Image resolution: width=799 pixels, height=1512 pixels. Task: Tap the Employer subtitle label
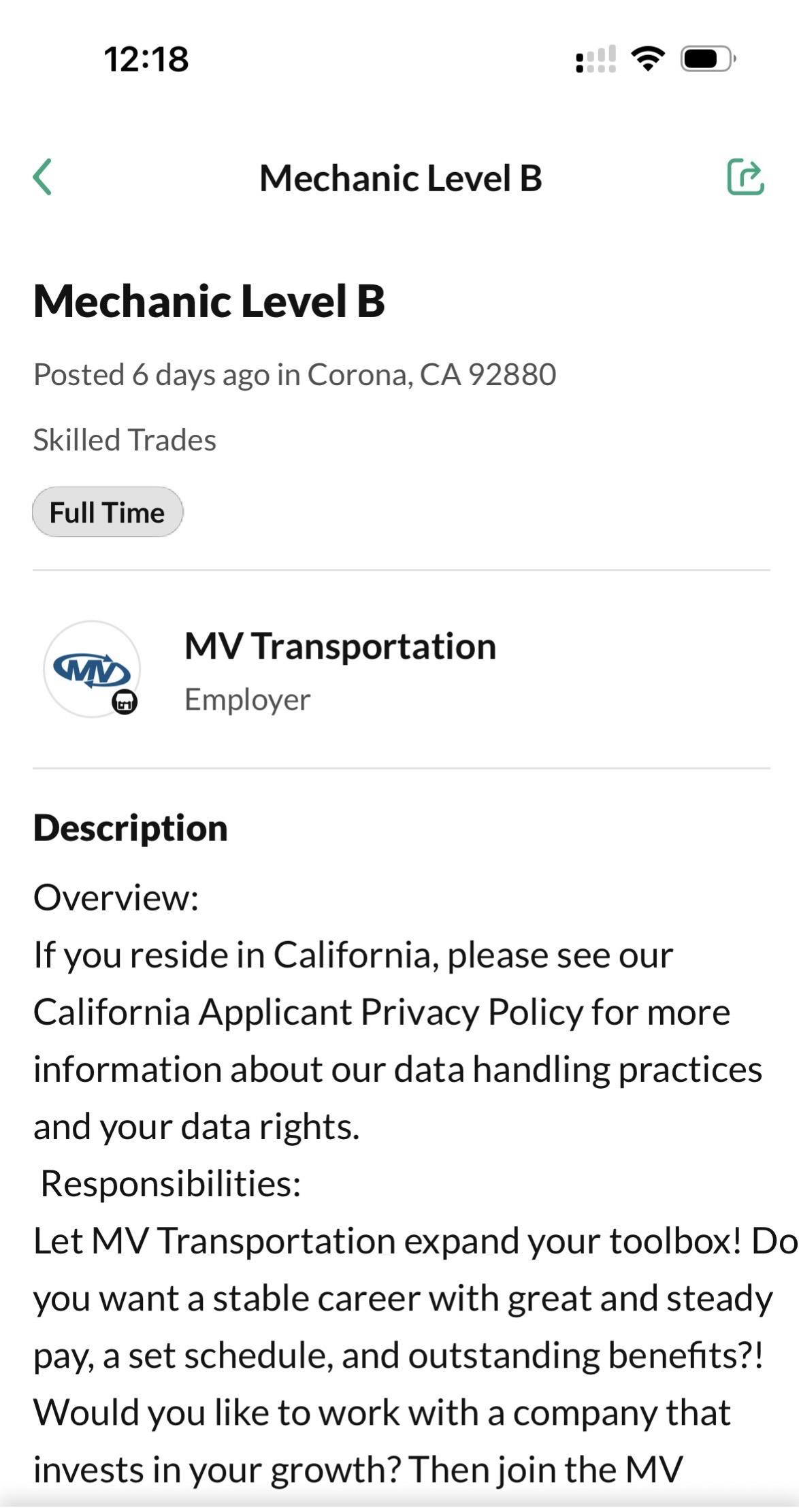tap(247, 700)
